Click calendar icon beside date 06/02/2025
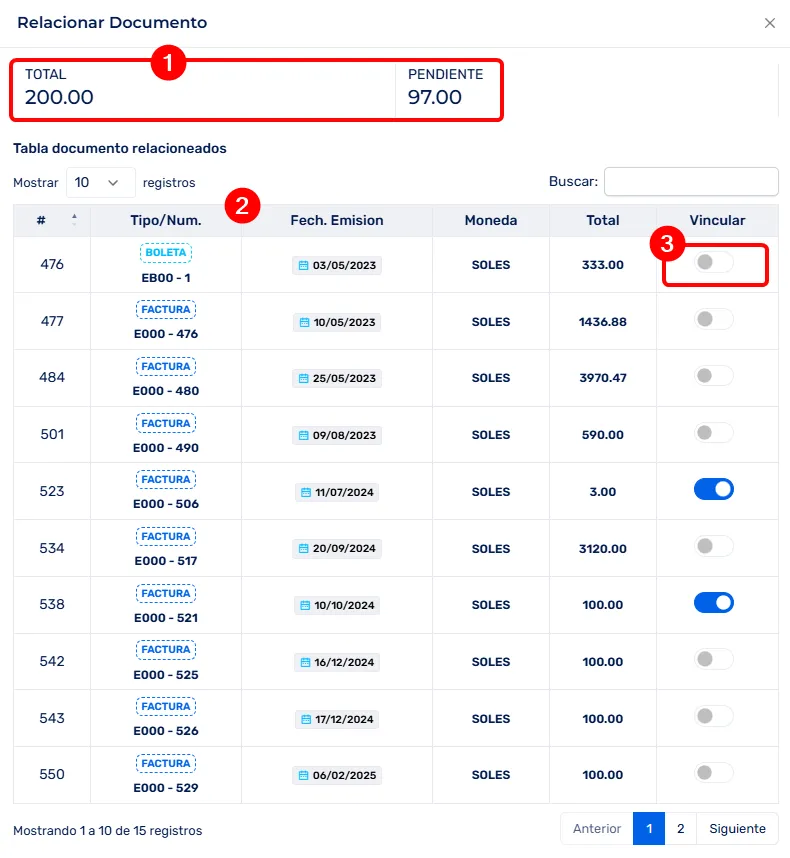The width and height of the screenshot is (790, 858). 304,775
